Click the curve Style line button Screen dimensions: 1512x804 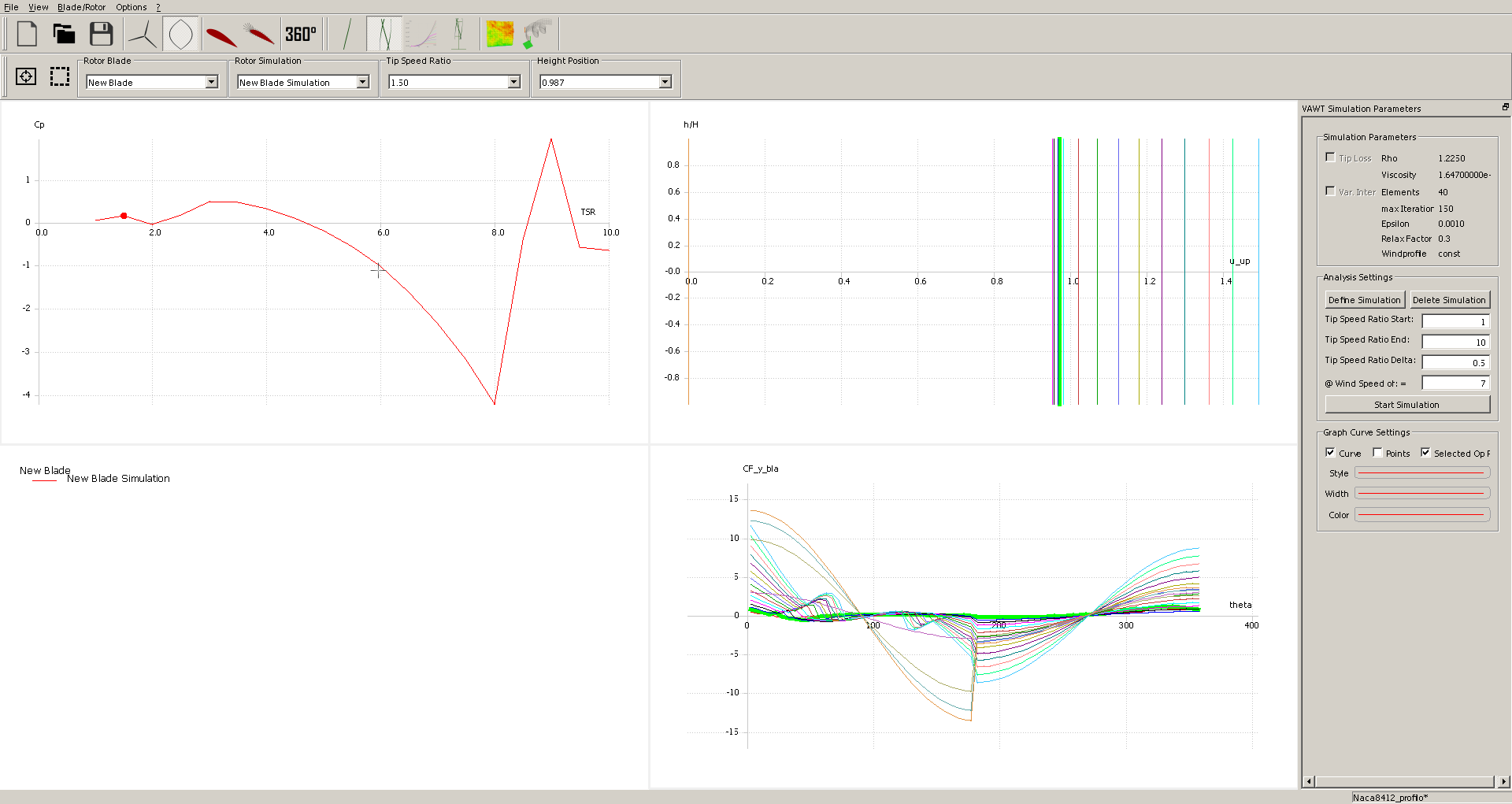click(1422, 473)
